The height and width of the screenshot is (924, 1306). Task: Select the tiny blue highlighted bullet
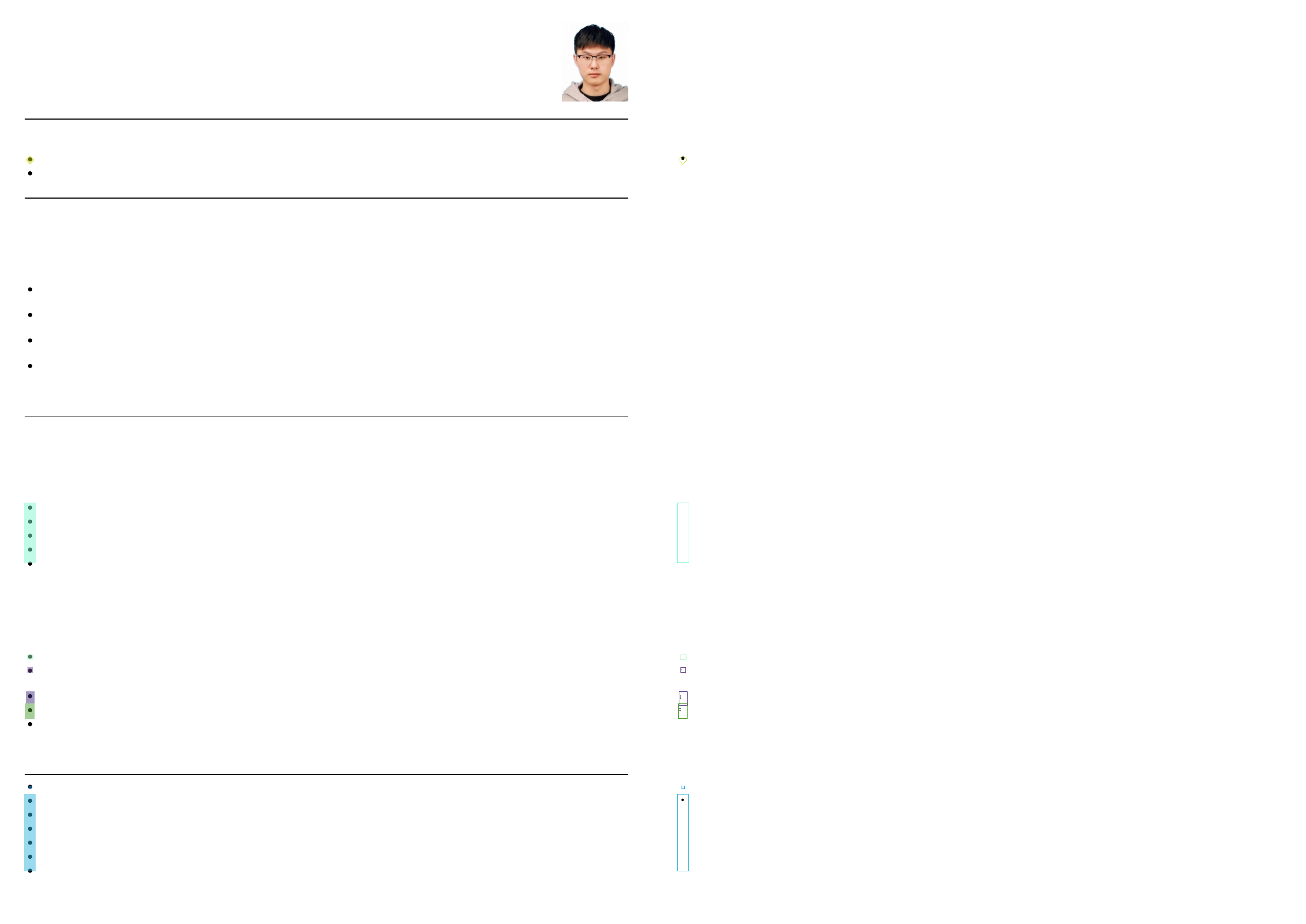[30, 787]
